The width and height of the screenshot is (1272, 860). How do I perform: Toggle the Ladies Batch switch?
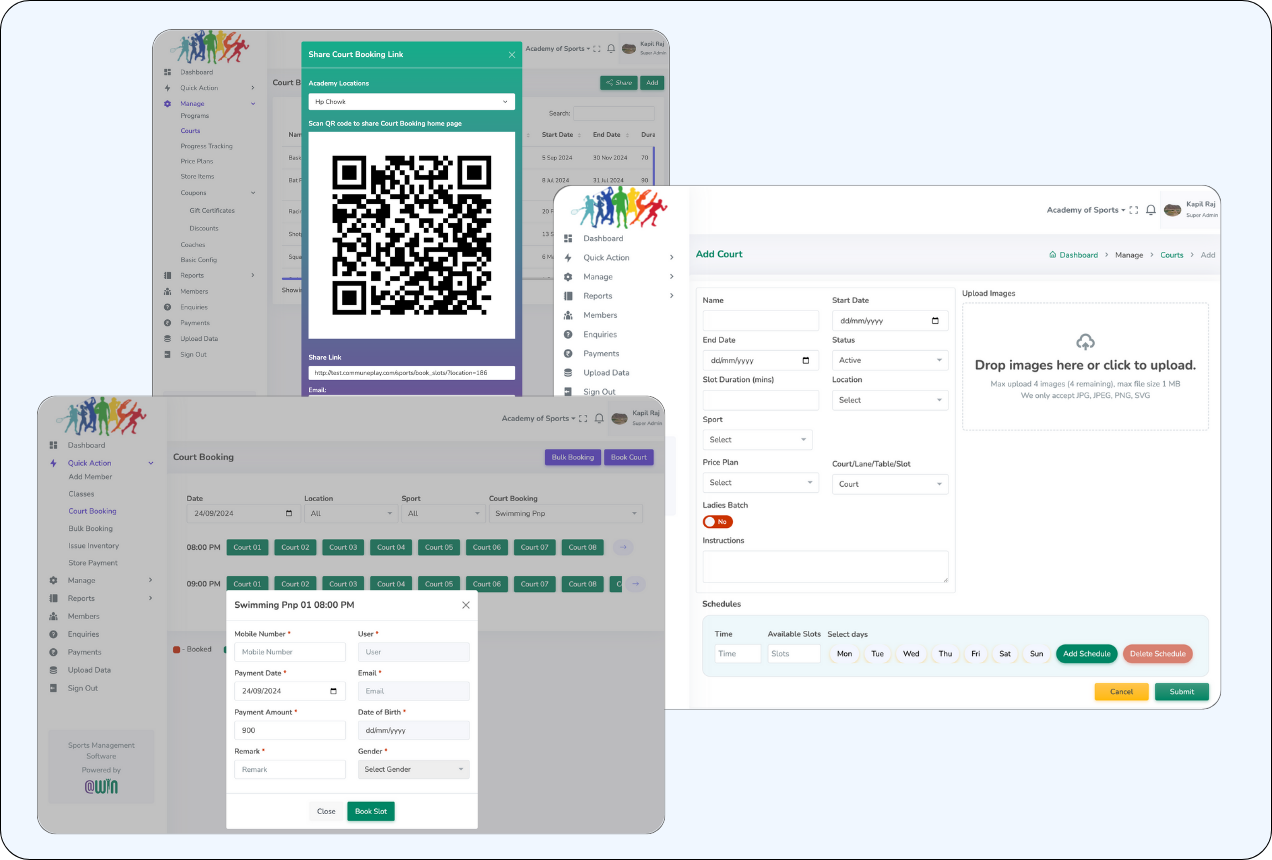coord(717,522)
